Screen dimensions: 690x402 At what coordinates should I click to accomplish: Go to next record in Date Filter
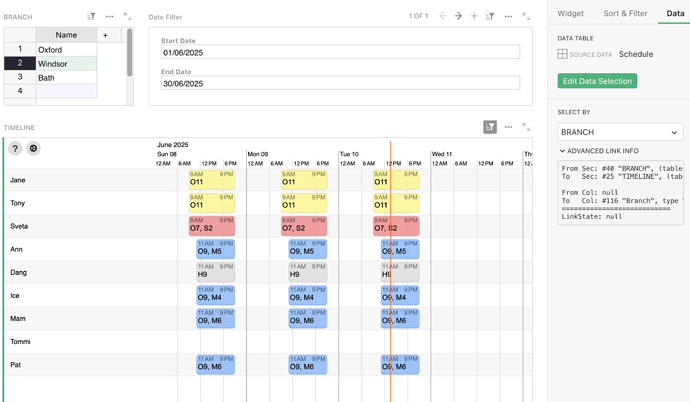click(458, 17)
